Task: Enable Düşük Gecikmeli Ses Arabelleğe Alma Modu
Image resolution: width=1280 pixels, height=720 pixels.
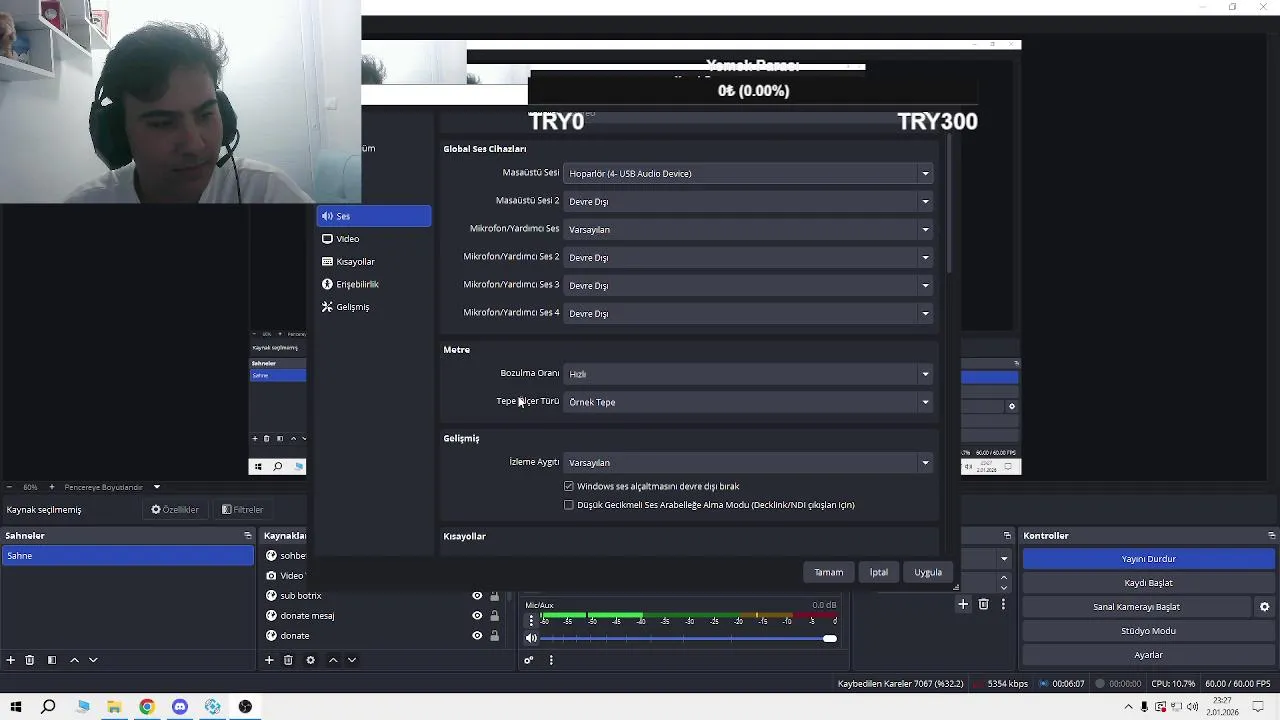Action: click(569, 505)
